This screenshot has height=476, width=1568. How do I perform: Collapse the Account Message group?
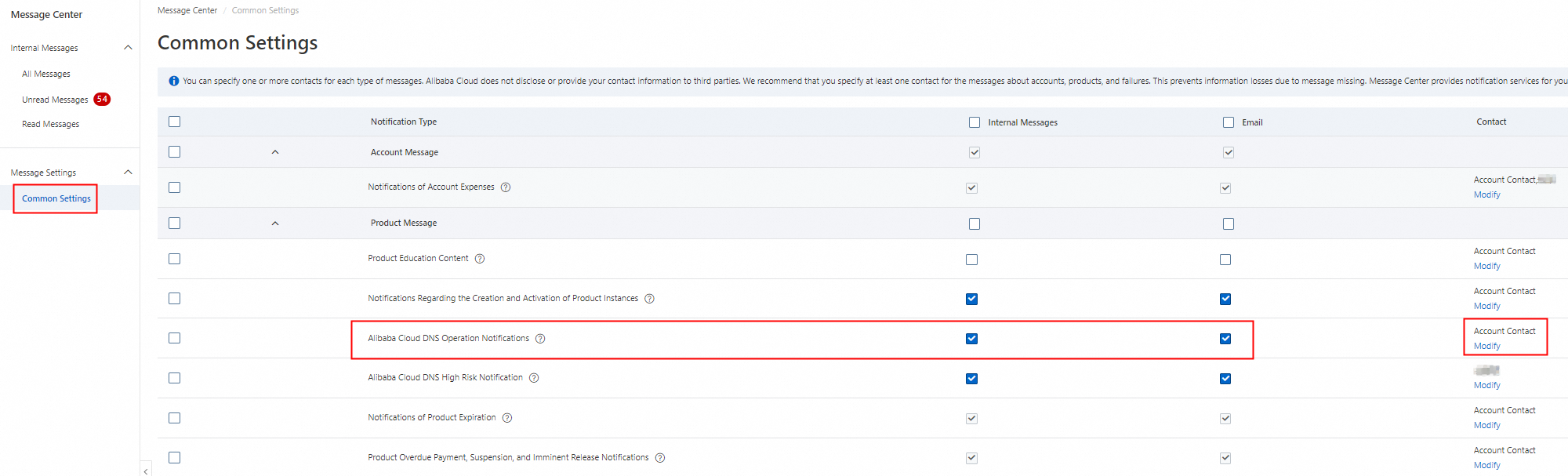pos(275,152)
